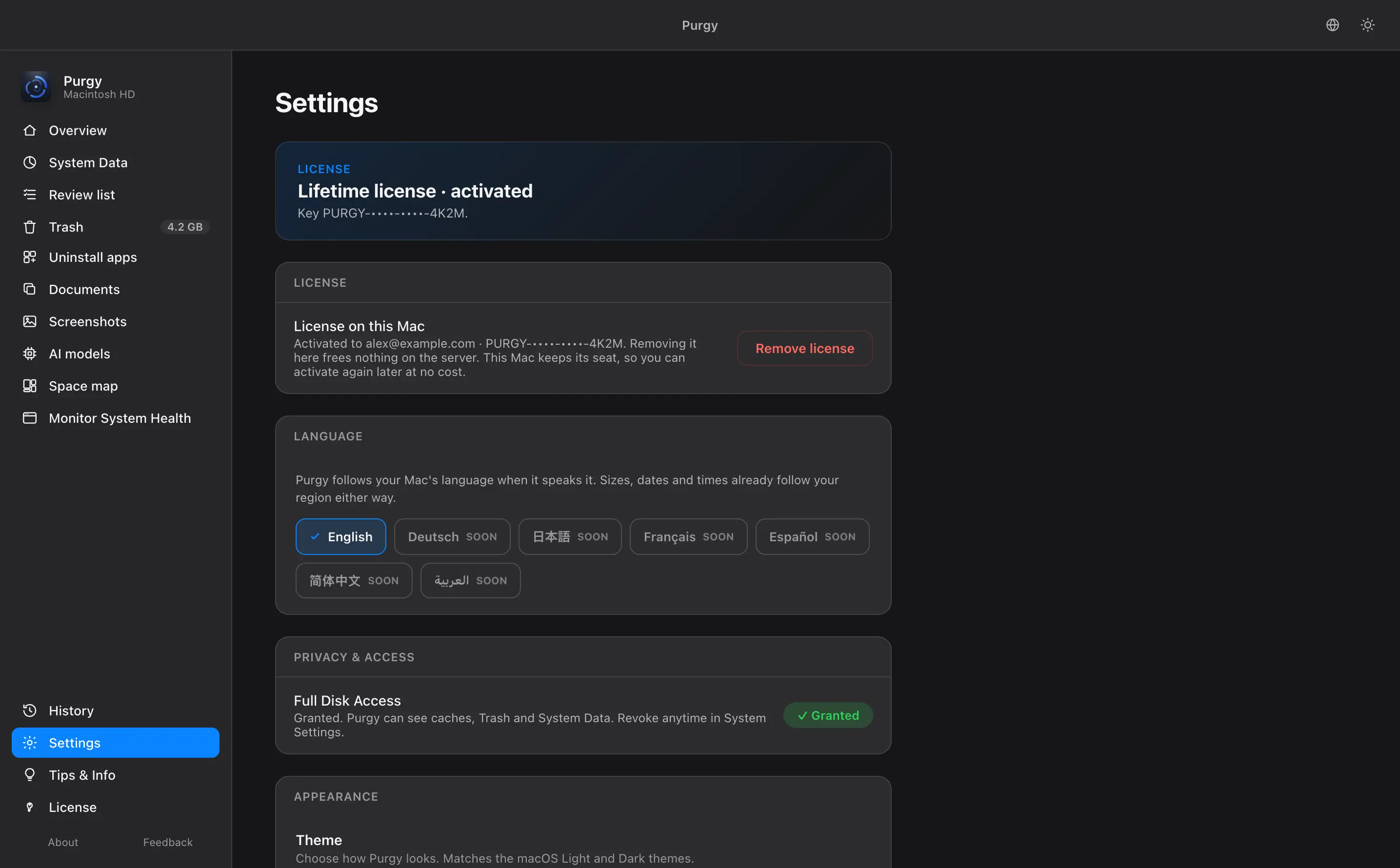Select the Deutsch language chip
The image size is (1400, 868).
(x=452, y=536)
